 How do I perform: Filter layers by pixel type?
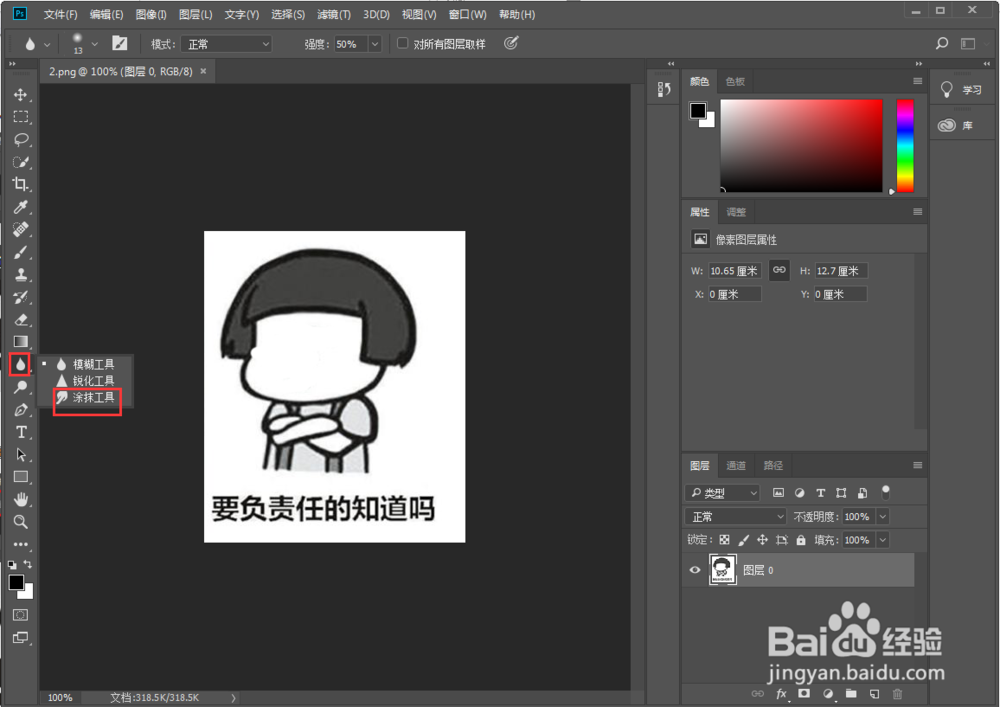778,493
